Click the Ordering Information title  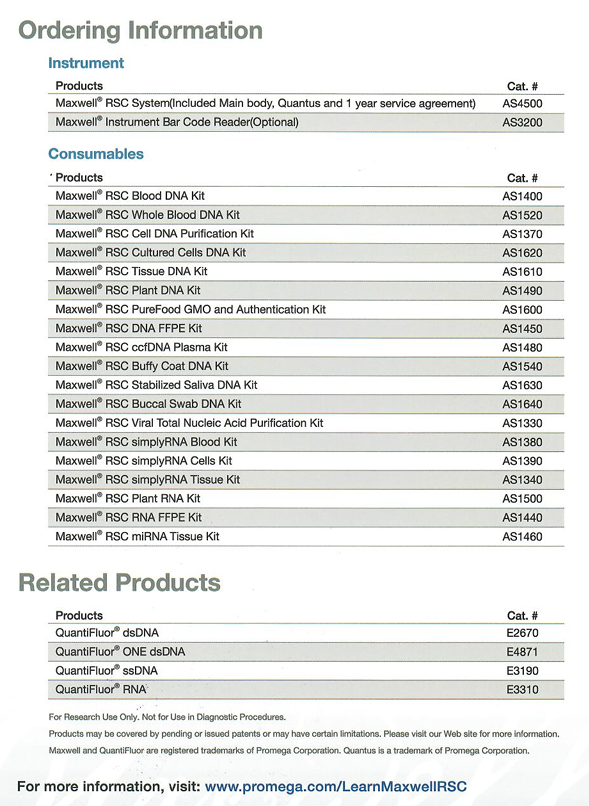point(140,31)
